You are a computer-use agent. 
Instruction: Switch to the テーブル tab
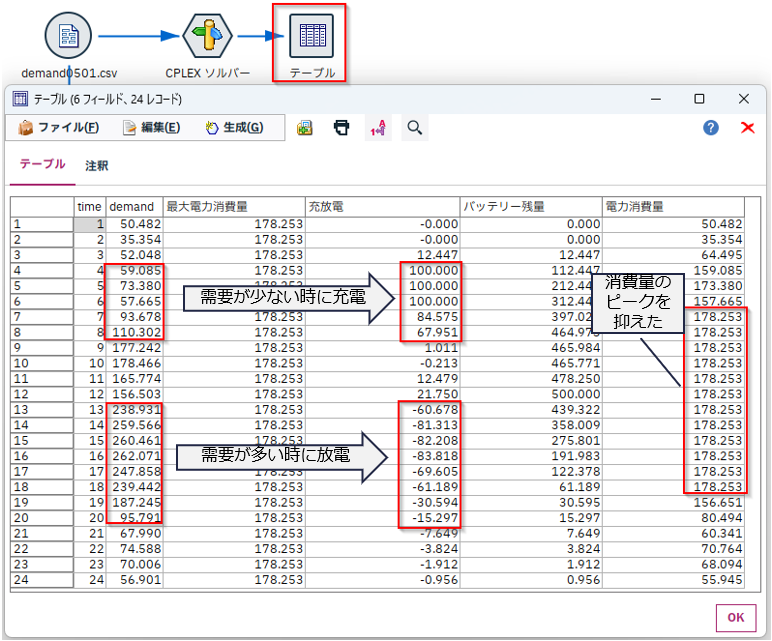[x=42, y=164]
